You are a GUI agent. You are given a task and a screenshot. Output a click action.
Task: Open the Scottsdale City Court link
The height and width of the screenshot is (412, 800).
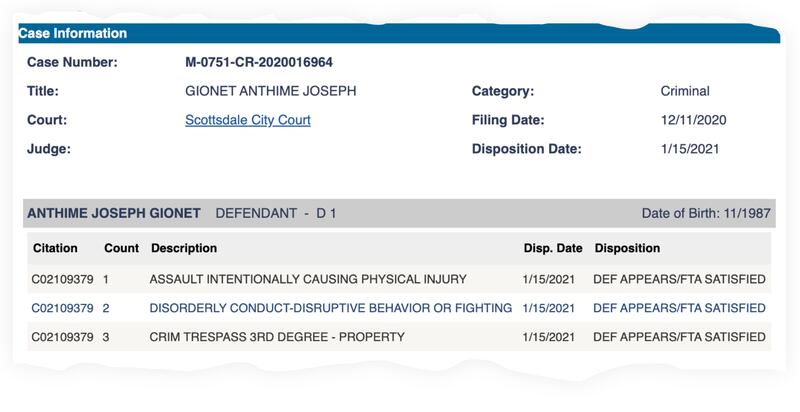click(x=248, y=120)
